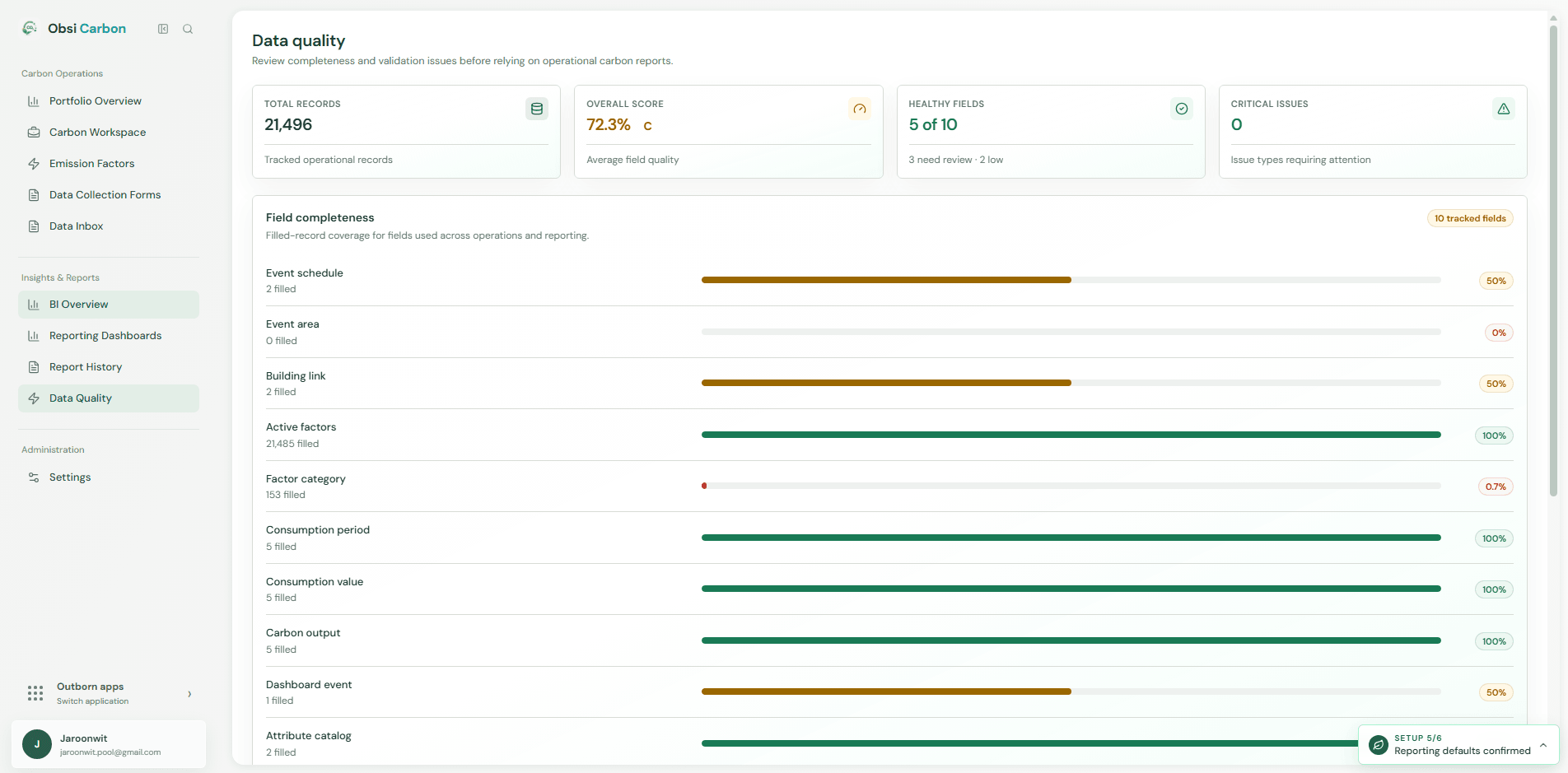Click the "Event area" 0% badge
1568x773 pixels.
[1499, 333]
